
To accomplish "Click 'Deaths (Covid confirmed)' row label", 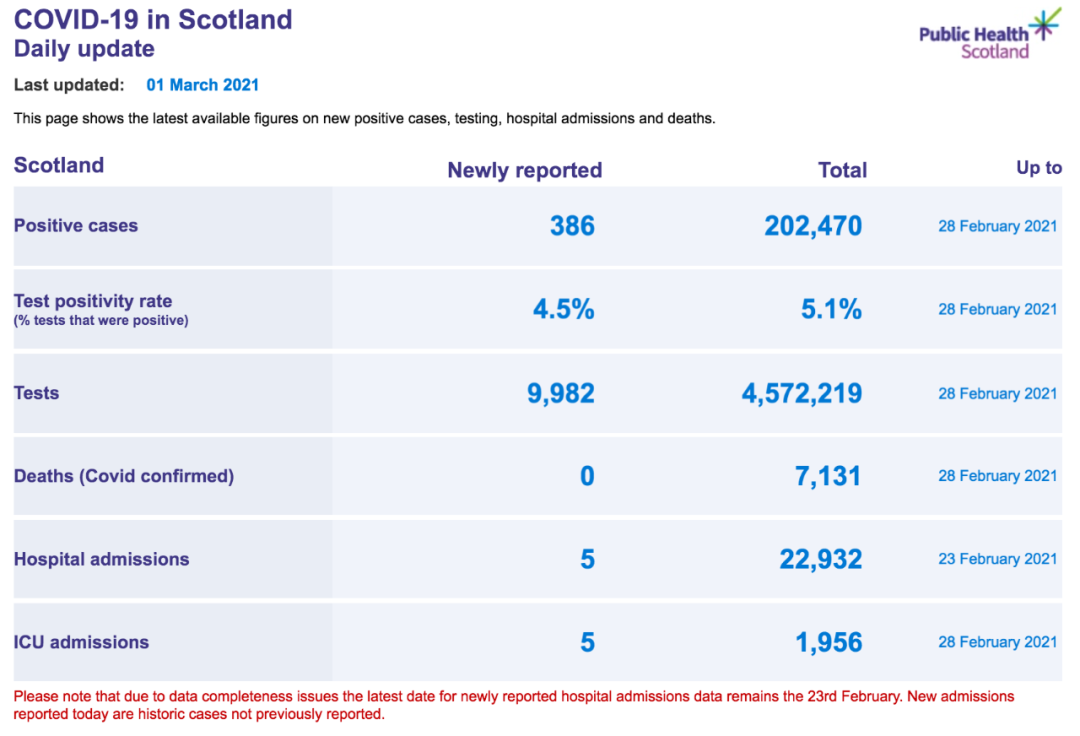I will click(x=124, y=476).
